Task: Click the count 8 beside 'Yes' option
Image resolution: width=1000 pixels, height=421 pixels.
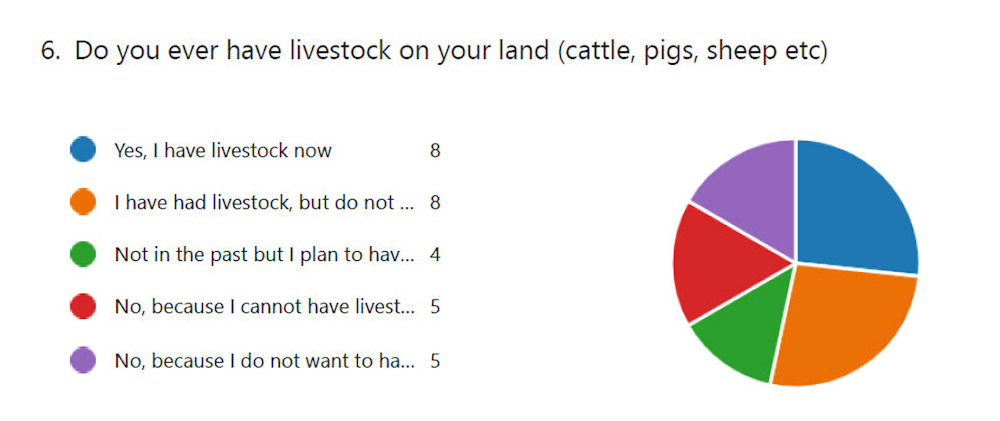Action: pyautogui.click(x=435, y=151)
